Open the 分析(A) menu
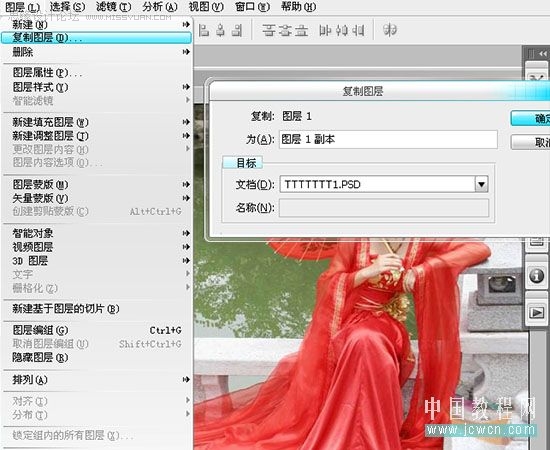Viewport: 550px width, 450px height. click(160, 7)
